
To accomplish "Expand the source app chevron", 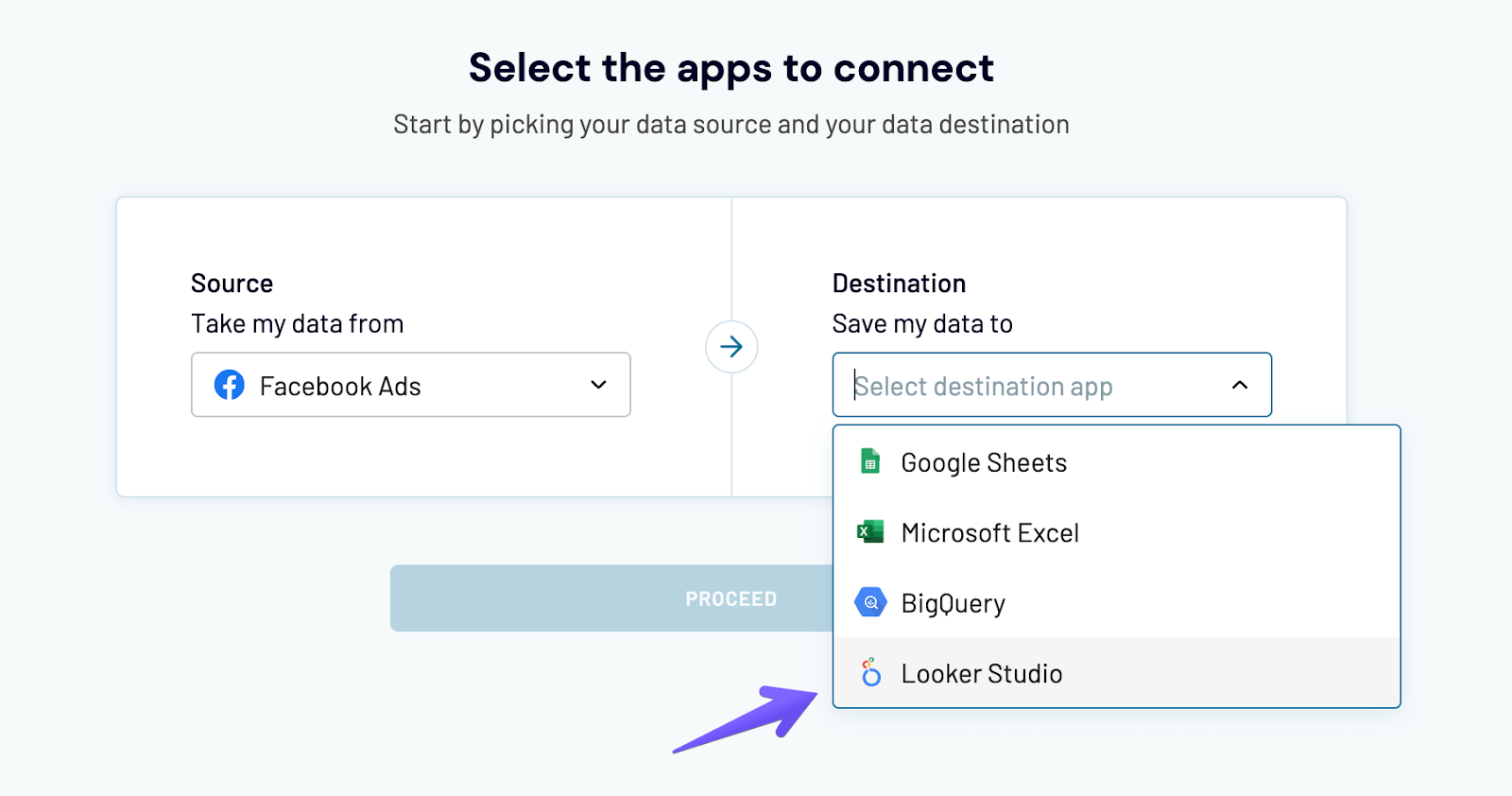I will click(x=598, y=385).
